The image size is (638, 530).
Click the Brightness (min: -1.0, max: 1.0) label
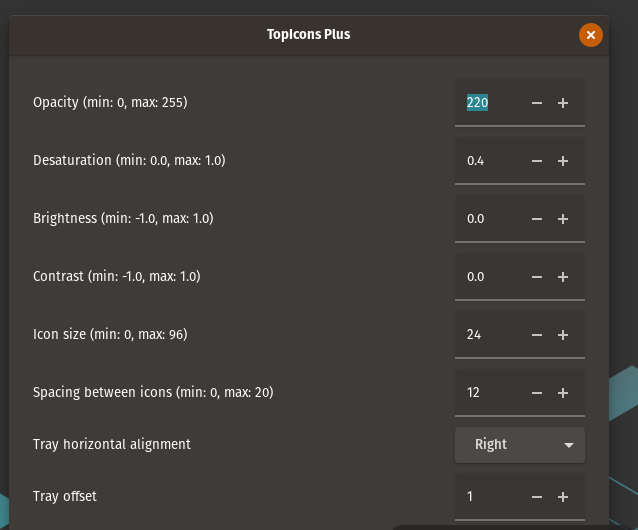(x=123, y=219)
